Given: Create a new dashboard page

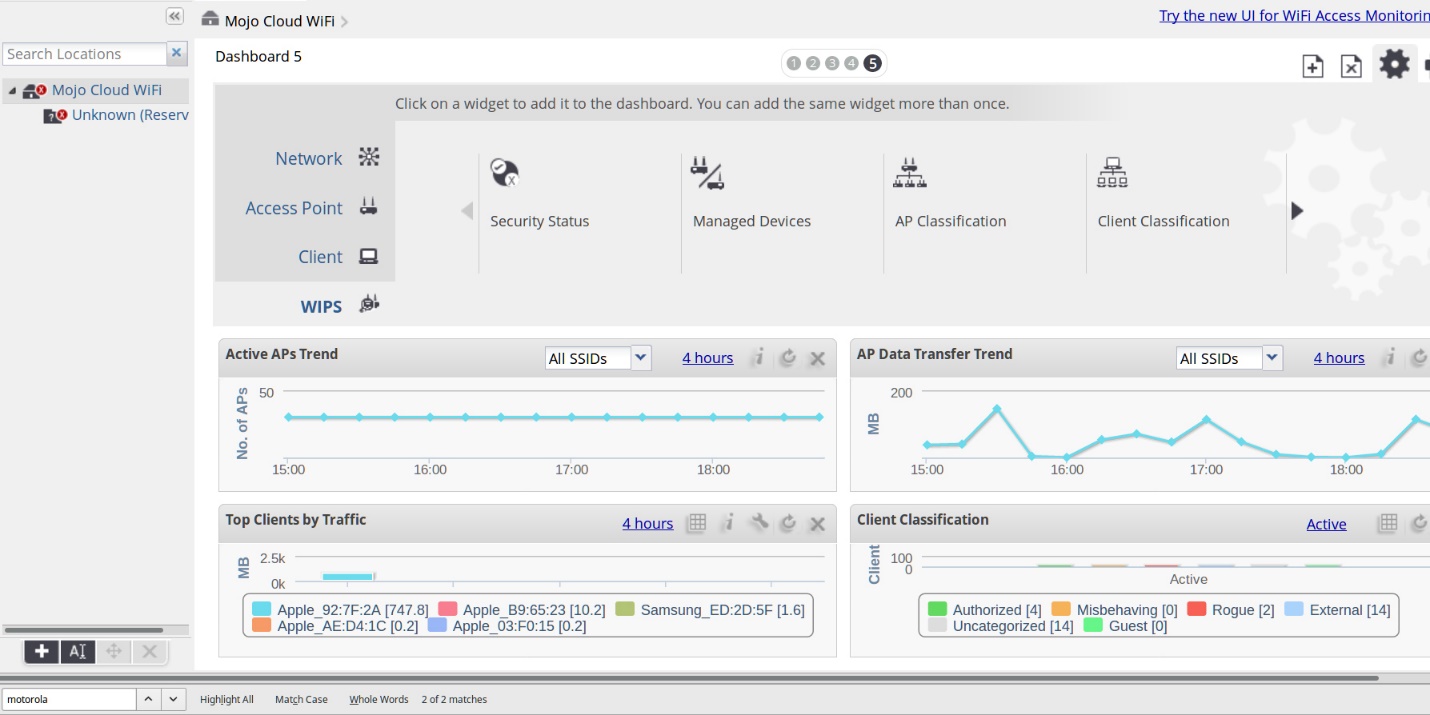Looking at the screenshot, I should pyautogui.click(x=1312, y=64).
